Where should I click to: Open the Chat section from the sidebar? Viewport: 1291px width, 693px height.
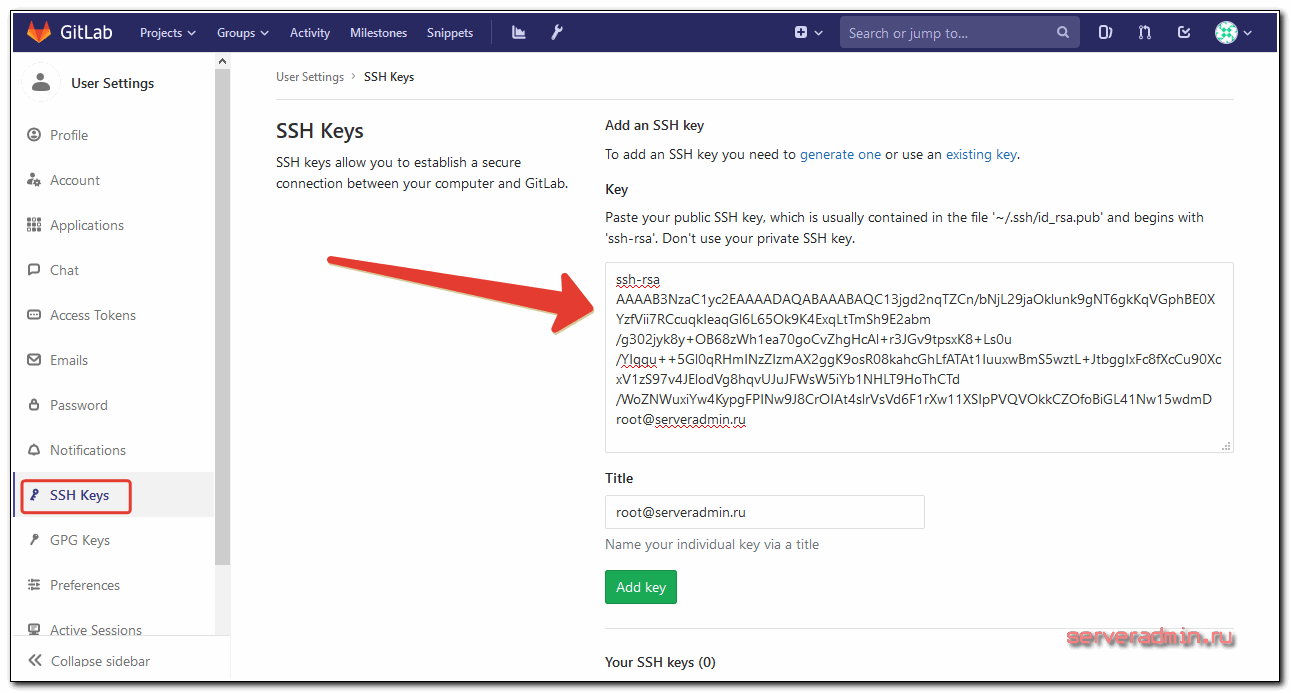click(x=35, y=270)
